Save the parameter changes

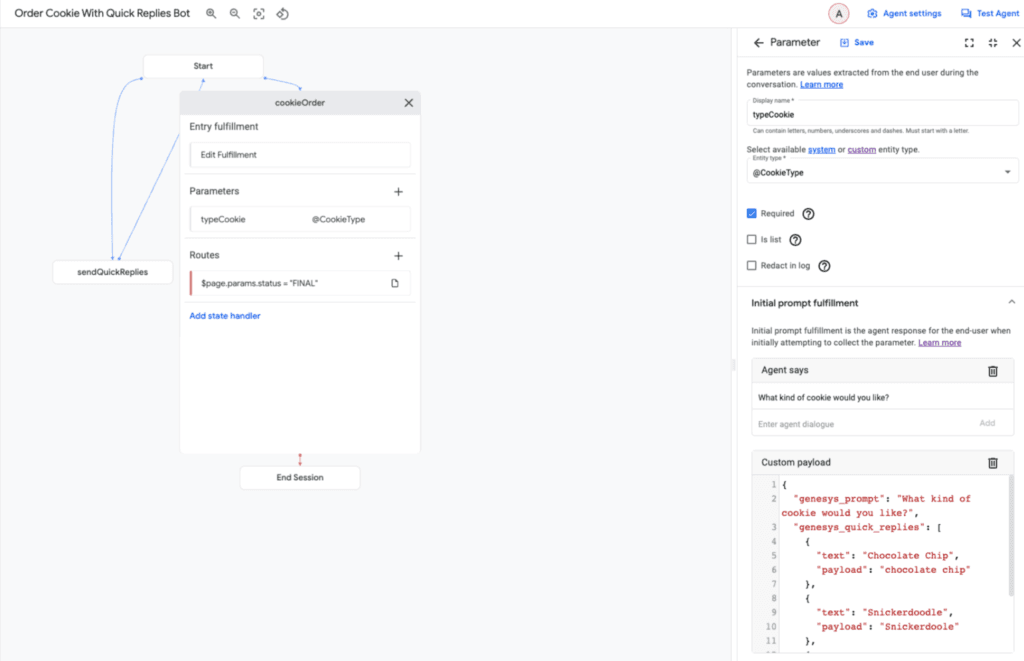click(855, 43)
